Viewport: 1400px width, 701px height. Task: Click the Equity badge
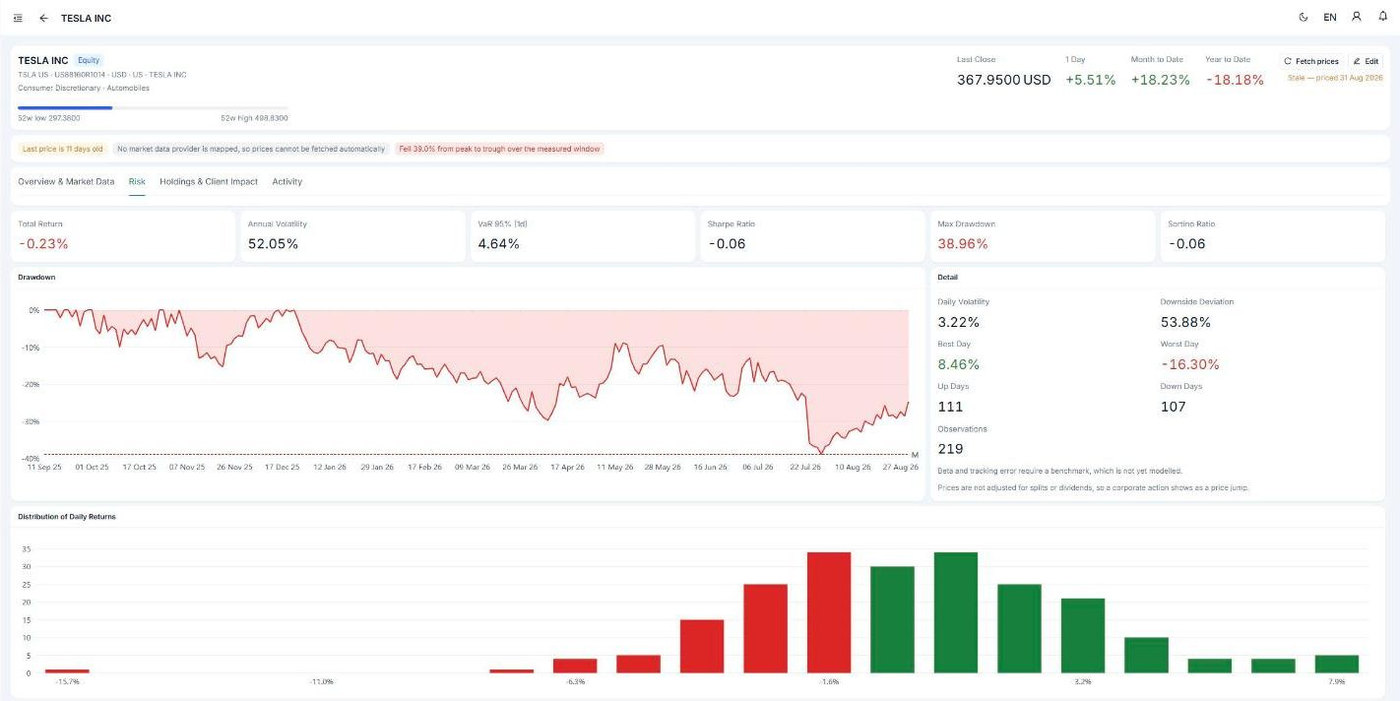tap(89, 60)
